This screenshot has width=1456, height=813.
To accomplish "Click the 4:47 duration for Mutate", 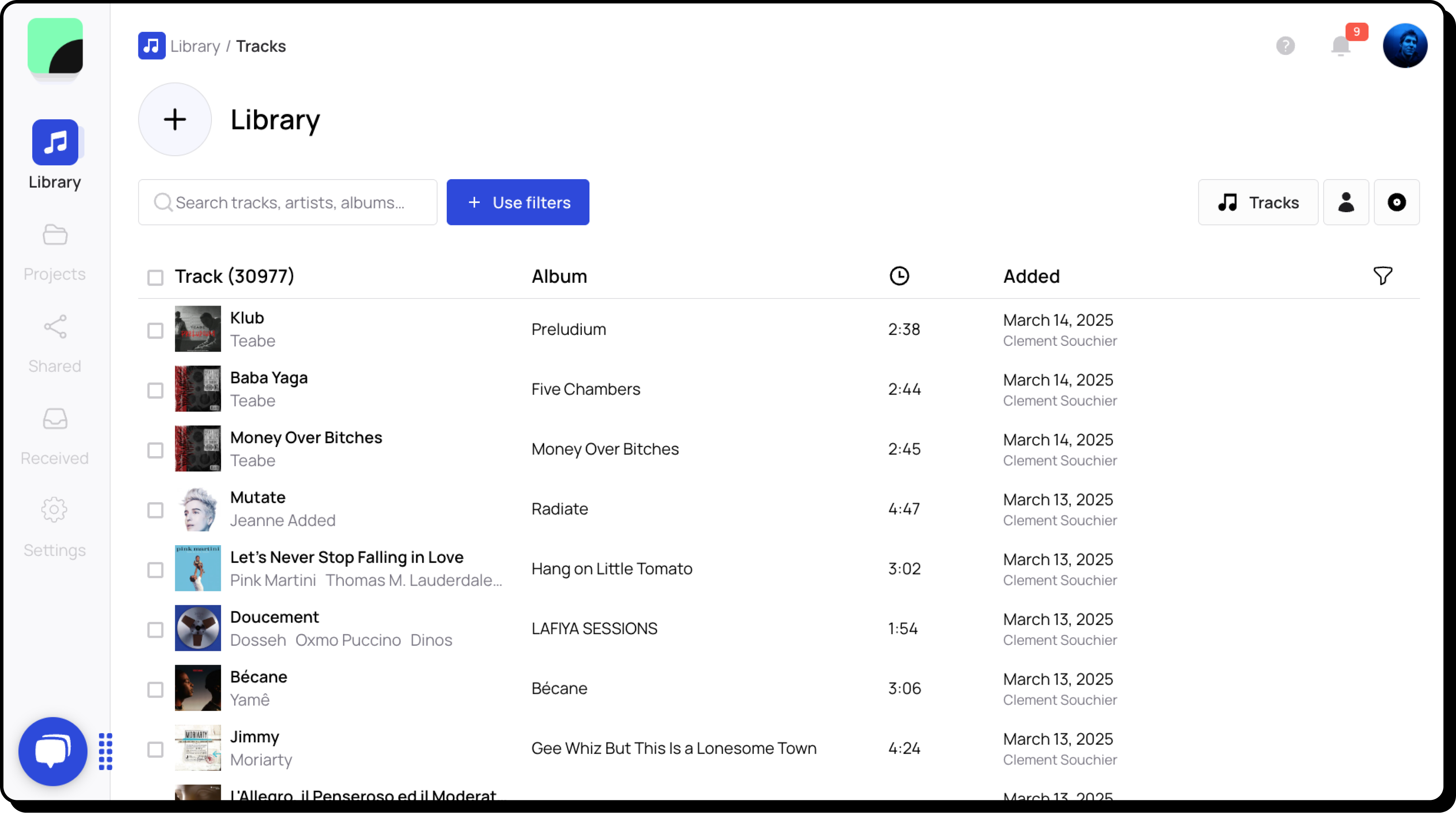I will [904, 509].
